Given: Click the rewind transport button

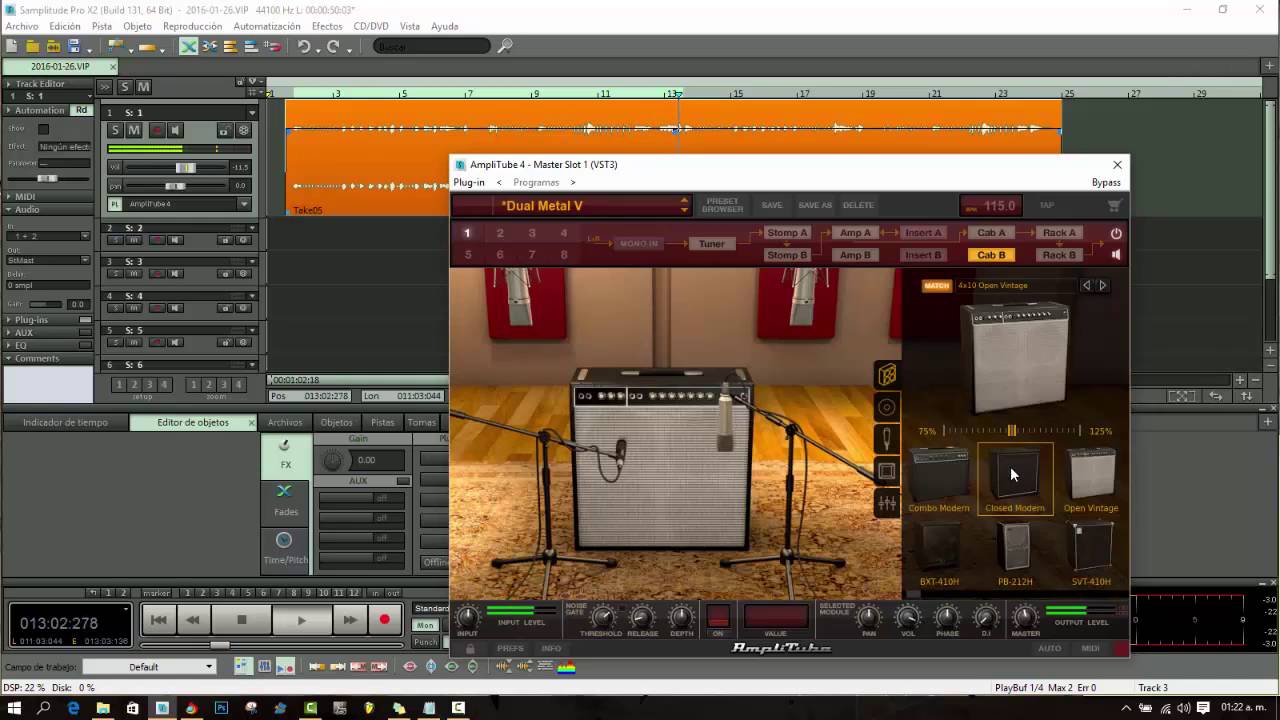Looking at the screenshot, I should (192, 620).
